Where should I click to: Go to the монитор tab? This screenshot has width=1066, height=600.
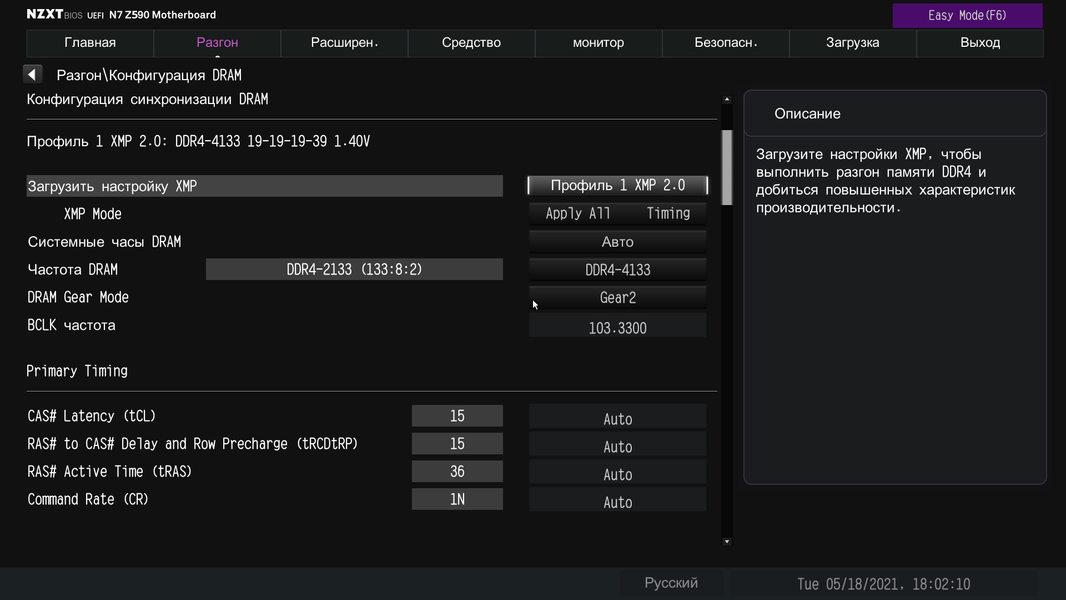pyautogui.click(x=598, y=43)
